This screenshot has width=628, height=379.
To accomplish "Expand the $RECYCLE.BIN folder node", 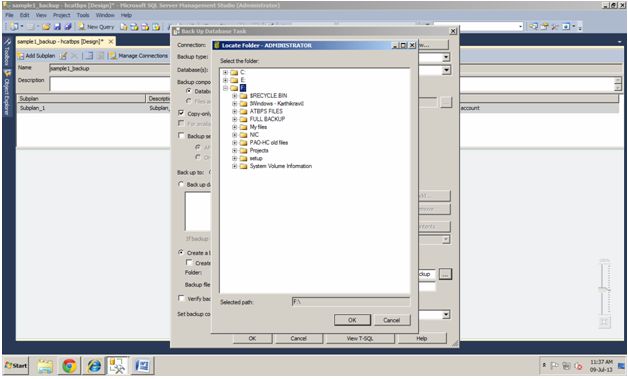I will pyautogui.click(x=235, y=96).
